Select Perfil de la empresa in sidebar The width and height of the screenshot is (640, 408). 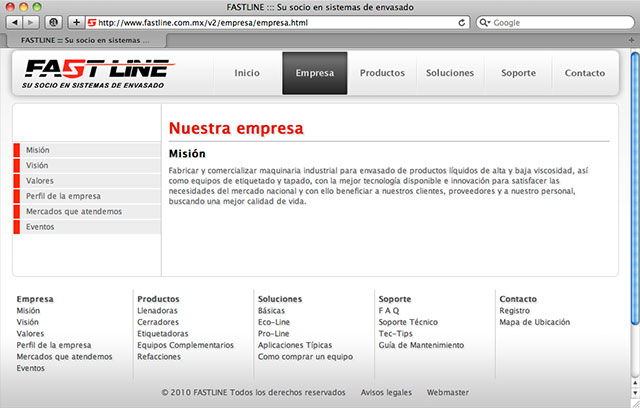tap(87, 196)
